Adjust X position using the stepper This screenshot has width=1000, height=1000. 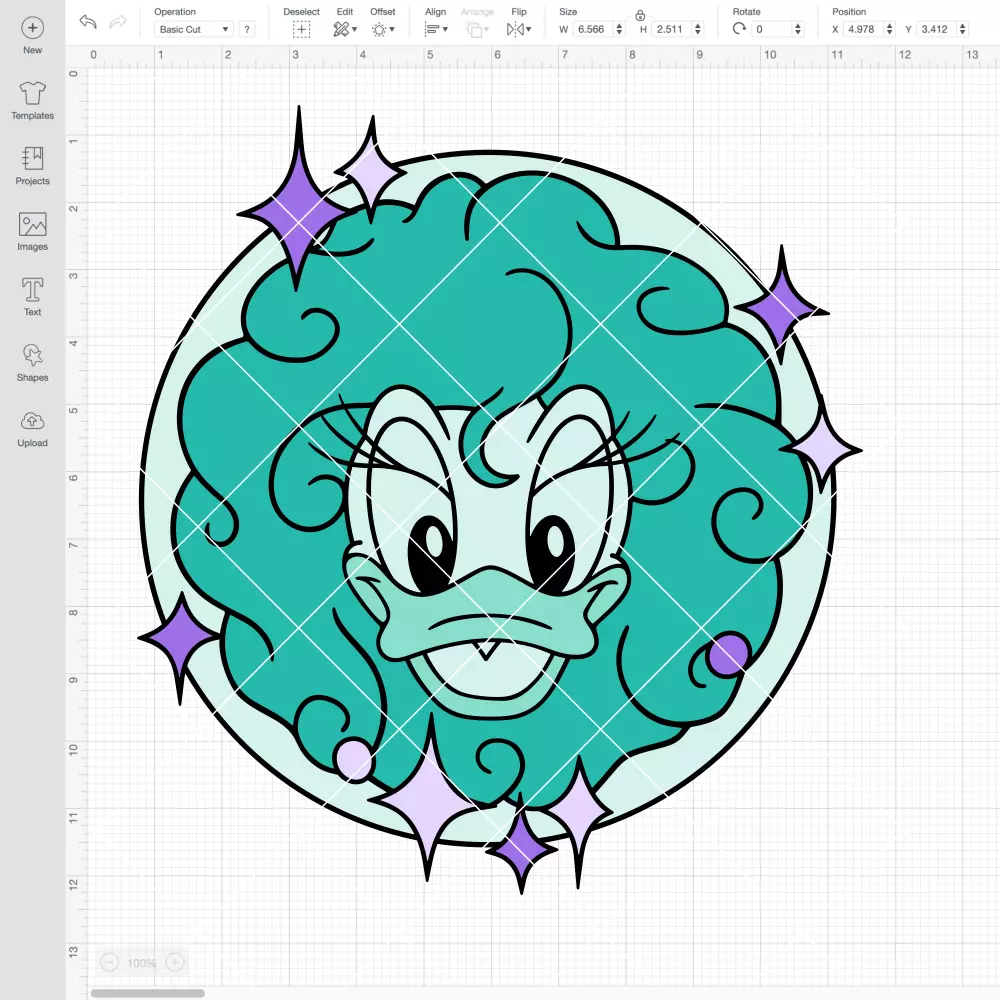tap(890, 29)
